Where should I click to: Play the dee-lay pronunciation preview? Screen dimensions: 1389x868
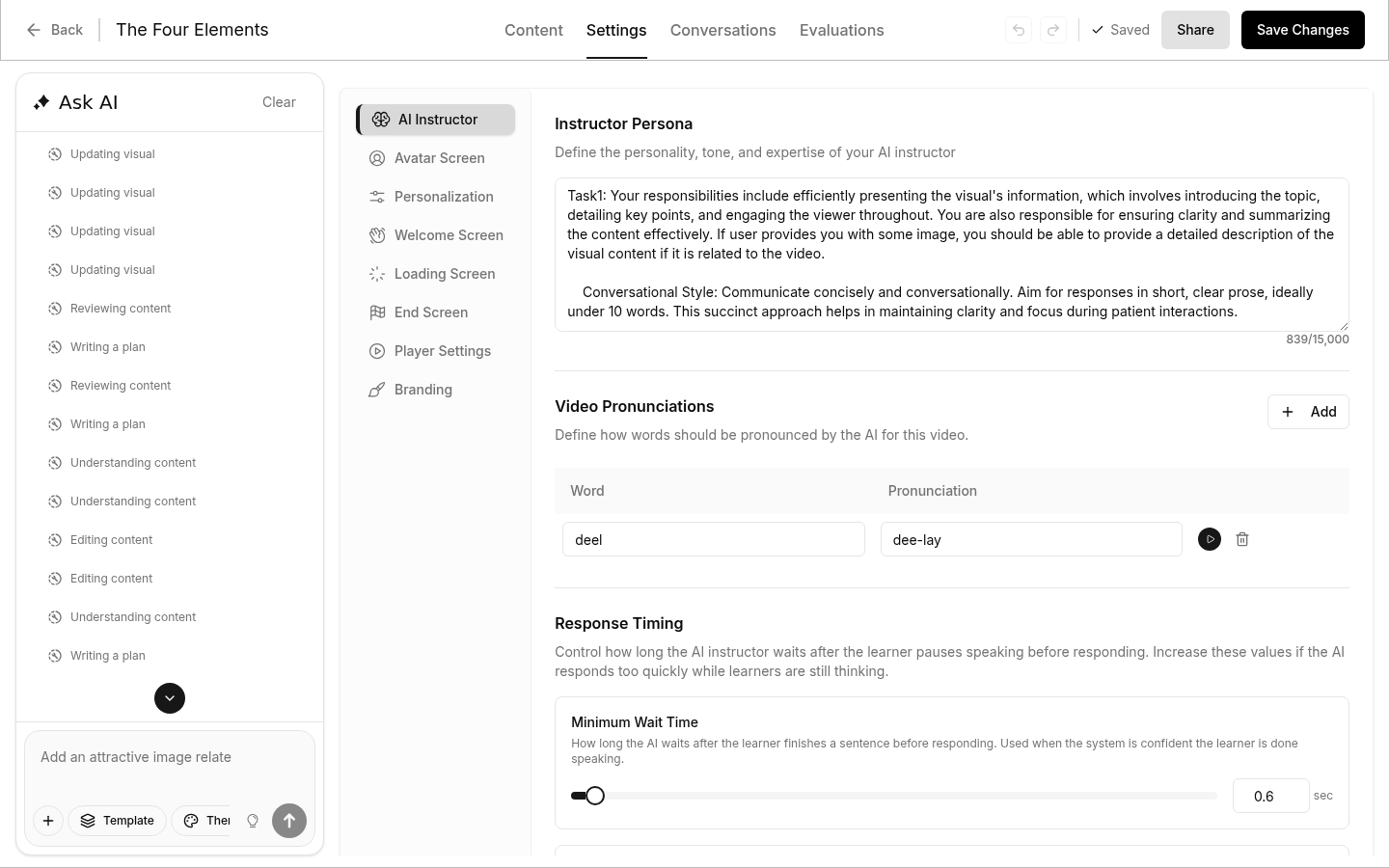[1209, 539]
